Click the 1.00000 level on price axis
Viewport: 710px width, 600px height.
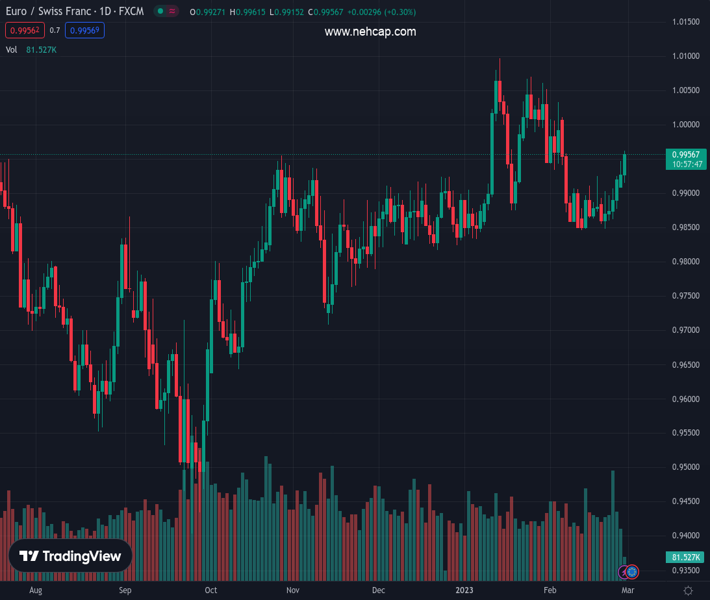685,125
